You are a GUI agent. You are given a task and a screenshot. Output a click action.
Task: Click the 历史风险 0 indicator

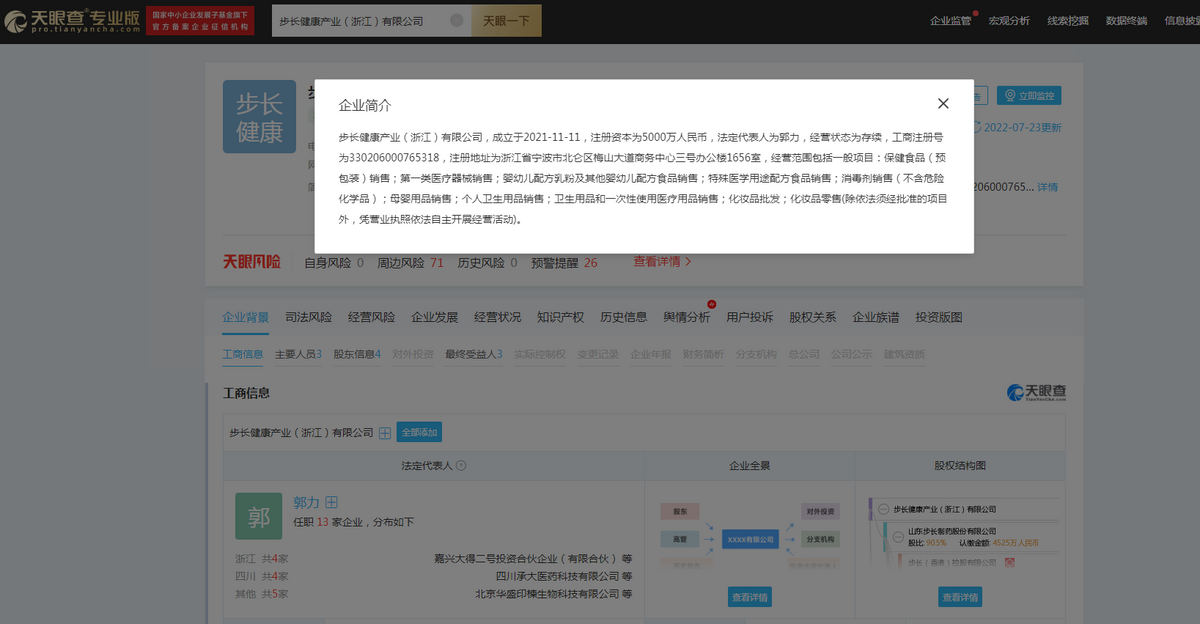pos(487,263)
